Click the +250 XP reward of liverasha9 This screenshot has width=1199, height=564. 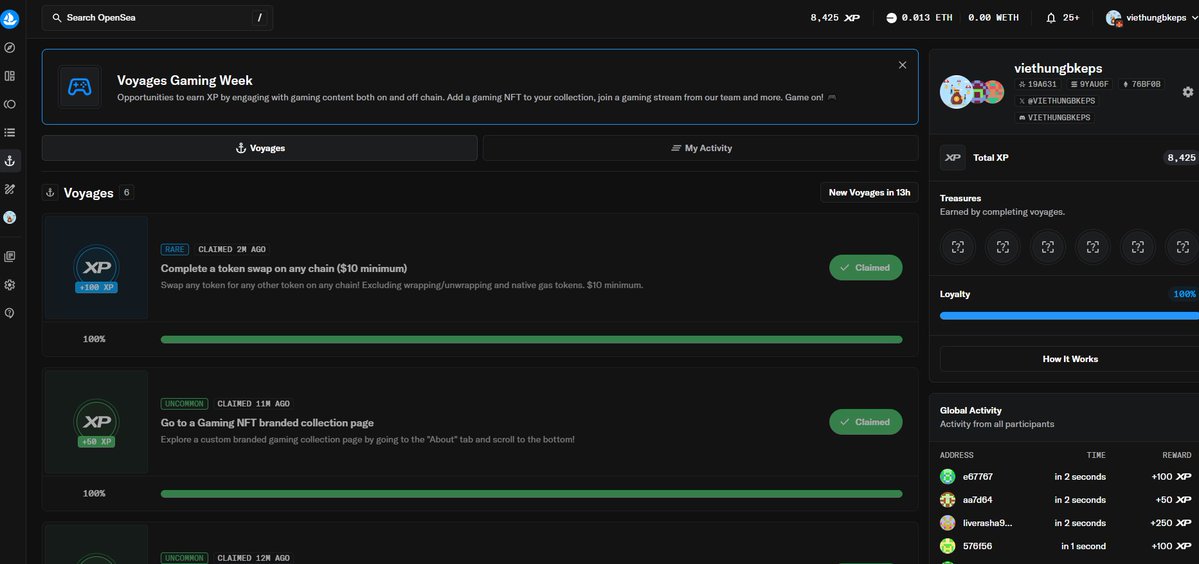pos(1171,523)
